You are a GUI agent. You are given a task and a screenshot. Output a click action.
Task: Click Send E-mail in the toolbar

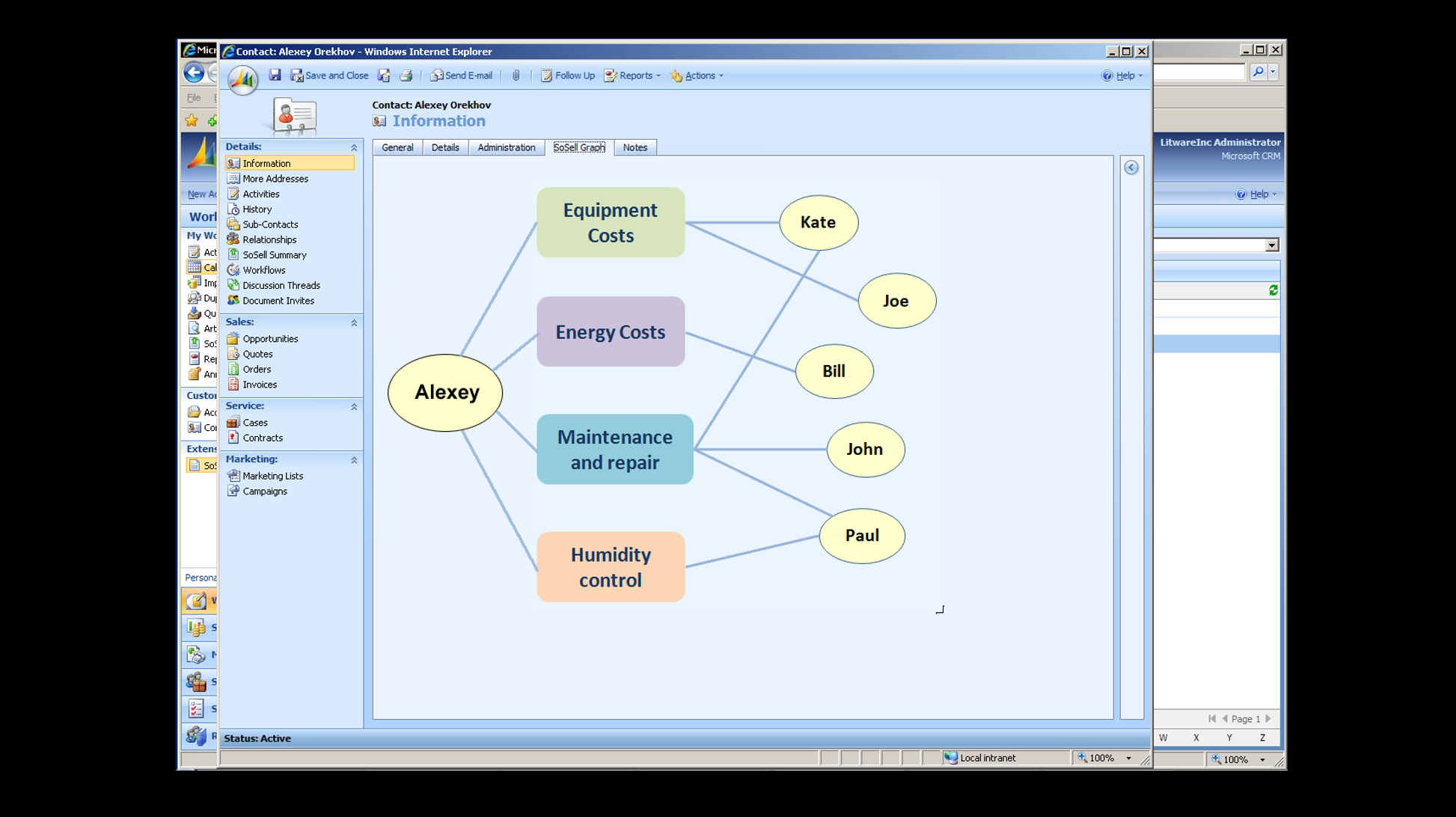tap(461, 76)
